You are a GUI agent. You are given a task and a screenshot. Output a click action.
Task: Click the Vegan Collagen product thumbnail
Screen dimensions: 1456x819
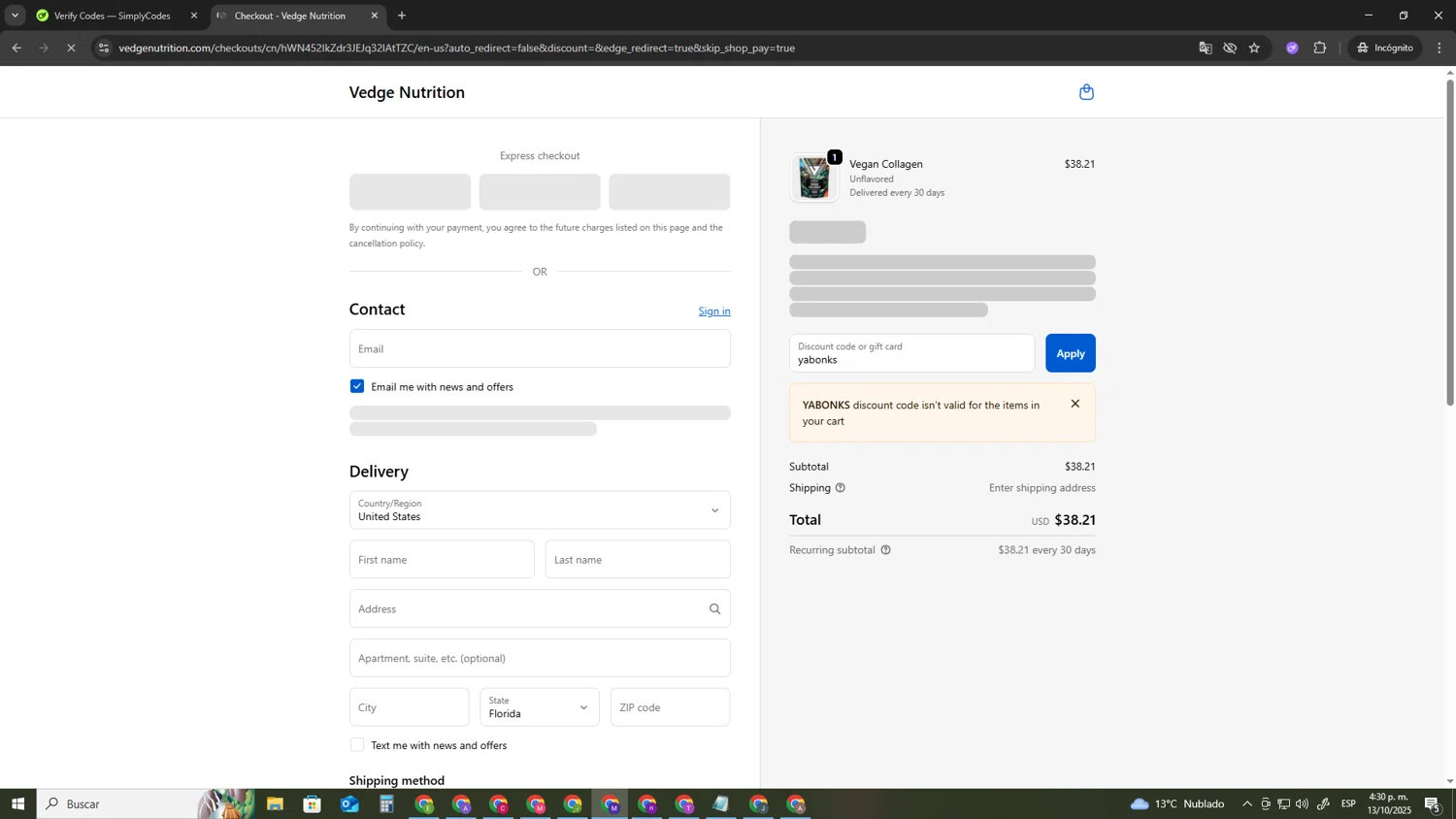(x=814, y=179)
